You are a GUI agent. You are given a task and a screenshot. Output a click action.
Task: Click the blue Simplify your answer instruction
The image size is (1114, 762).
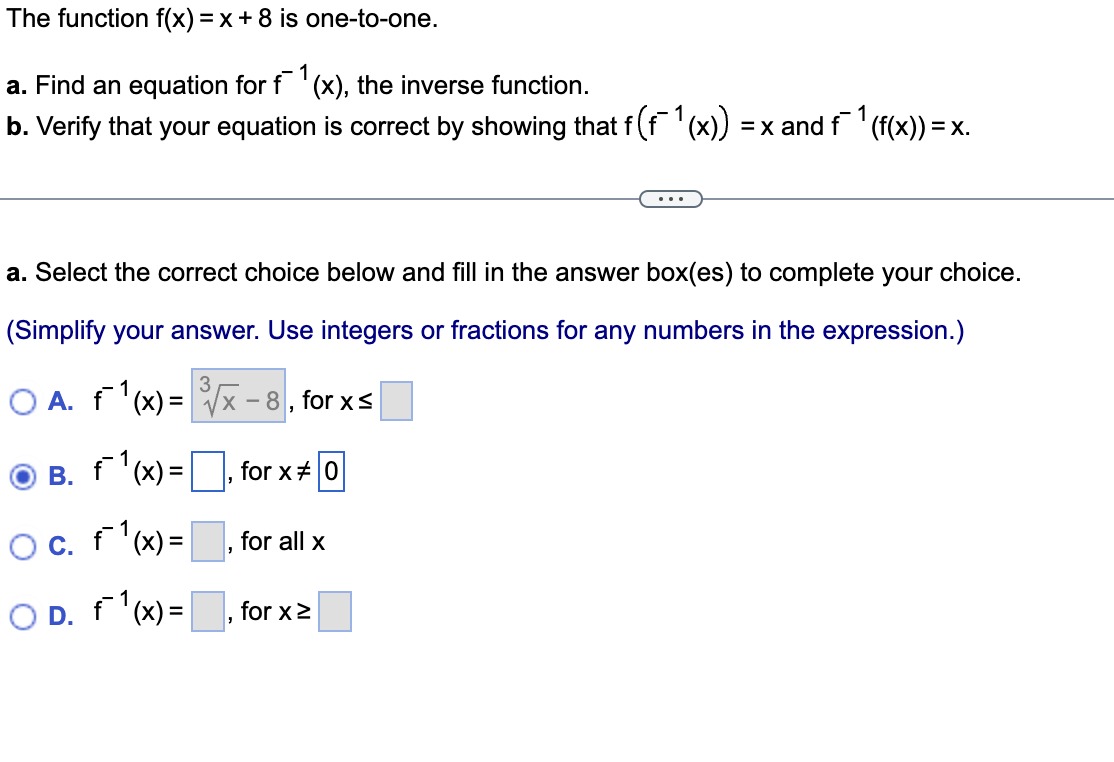pyautogui.click(x=485, y=330)
